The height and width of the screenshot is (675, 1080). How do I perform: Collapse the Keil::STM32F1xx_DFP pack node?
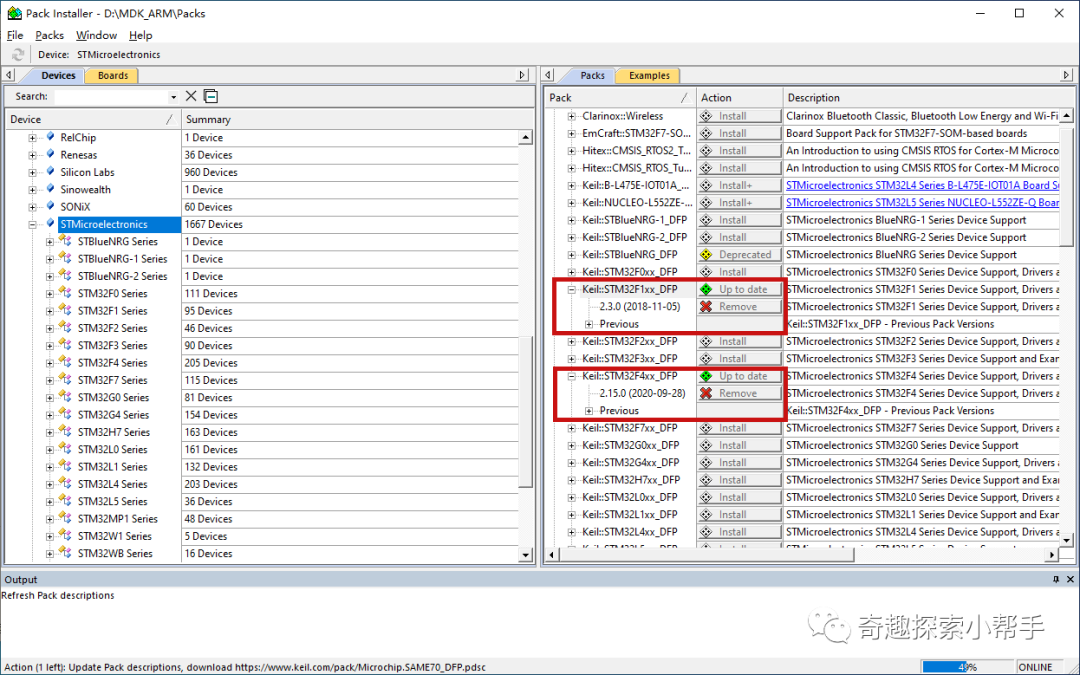click(572, 289)
